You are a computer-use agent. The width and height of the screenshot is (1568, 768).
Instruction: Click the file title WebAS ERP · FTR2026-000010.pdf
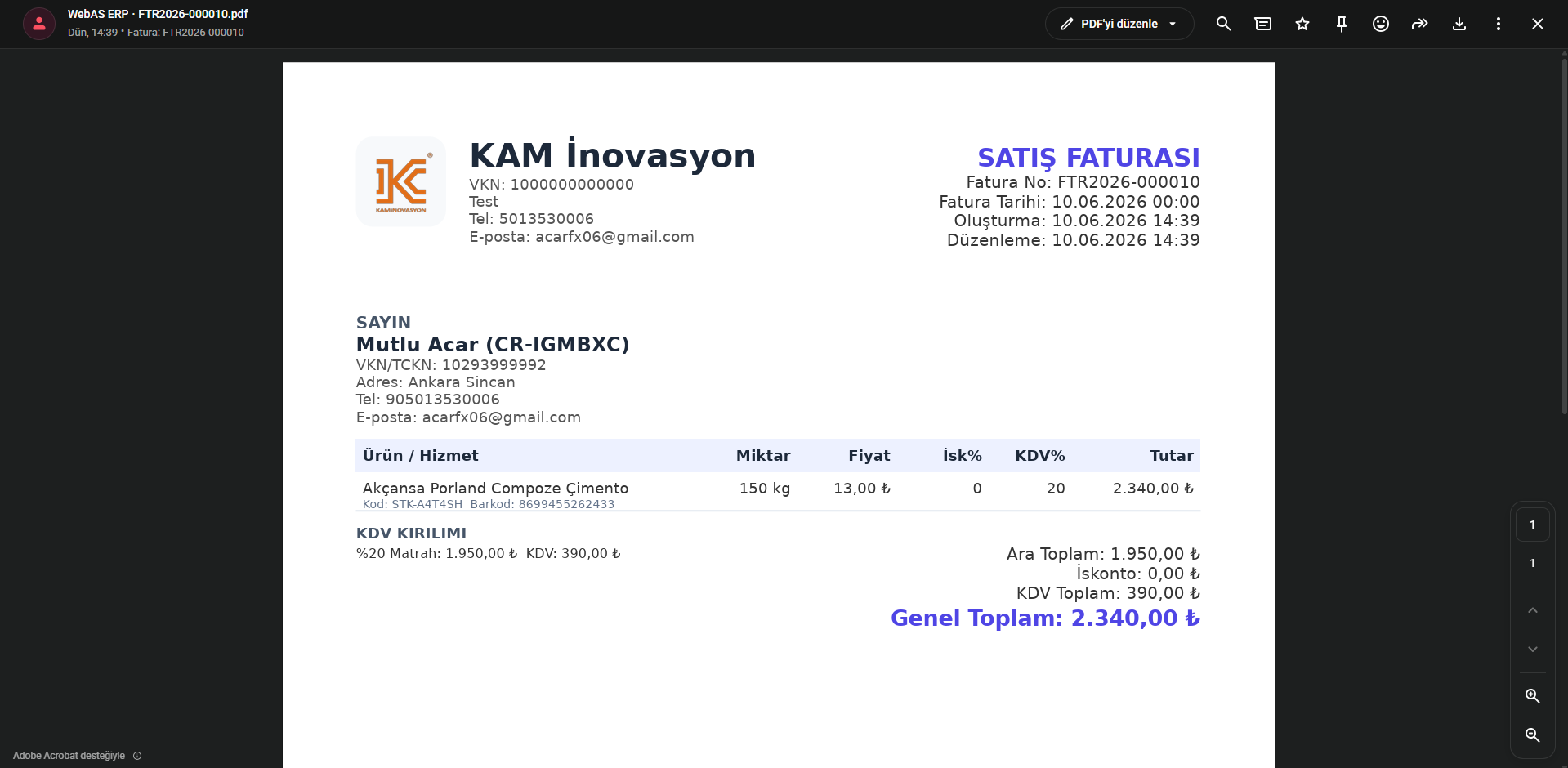click(158, 14)
